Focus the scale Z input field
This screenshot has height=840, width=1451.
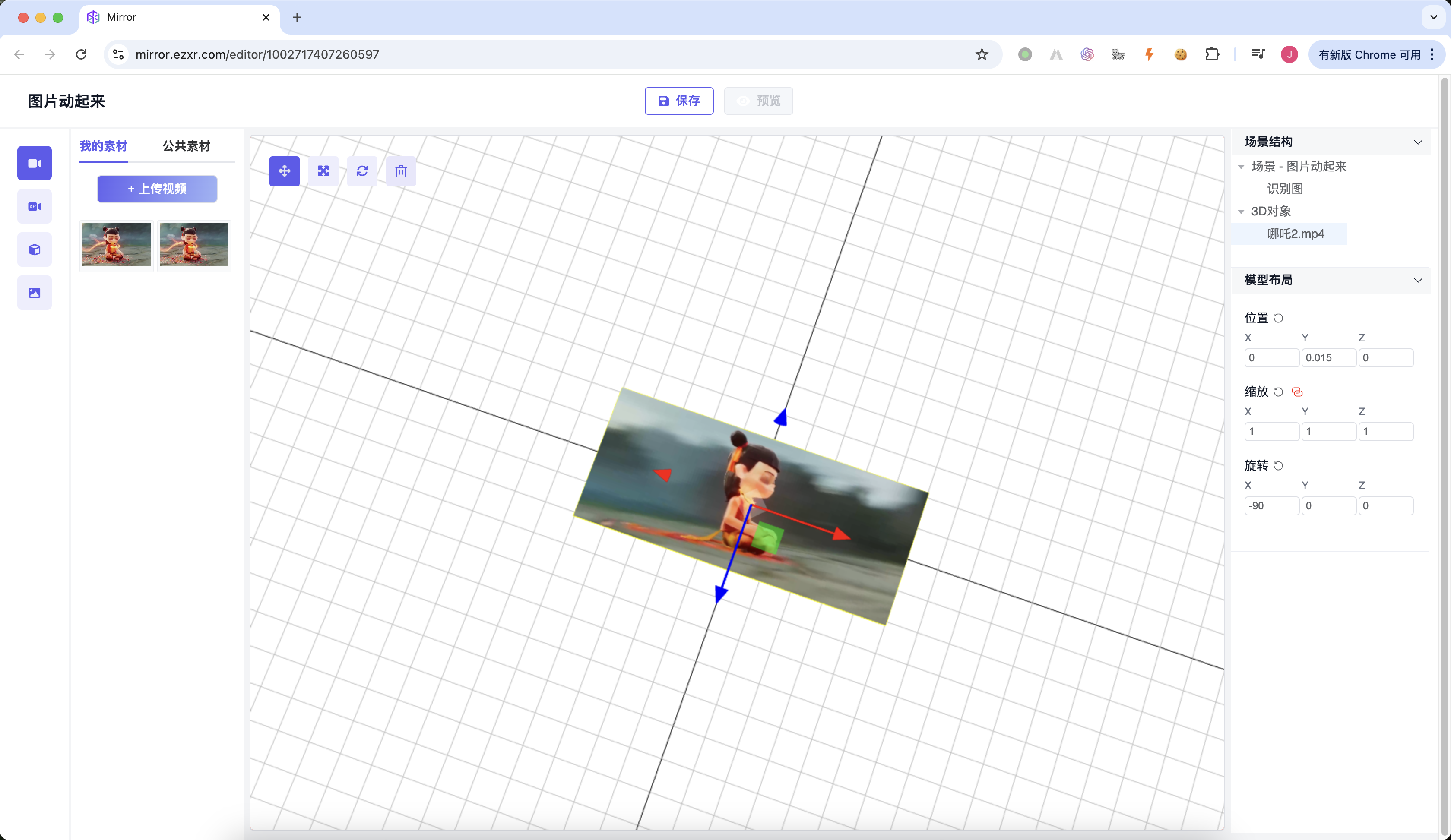1385,432
